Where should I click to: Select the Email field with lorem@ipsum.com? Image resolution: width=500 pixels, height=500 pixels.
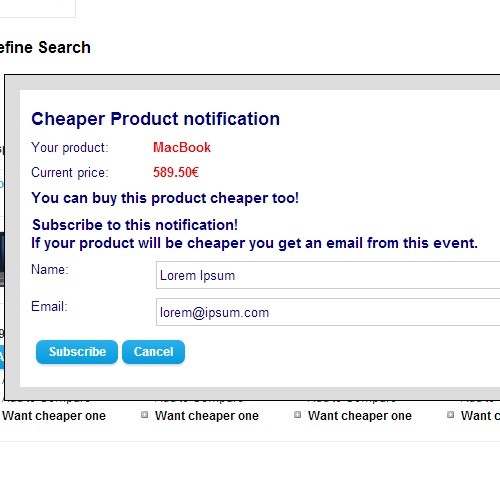tap(328, 312)
